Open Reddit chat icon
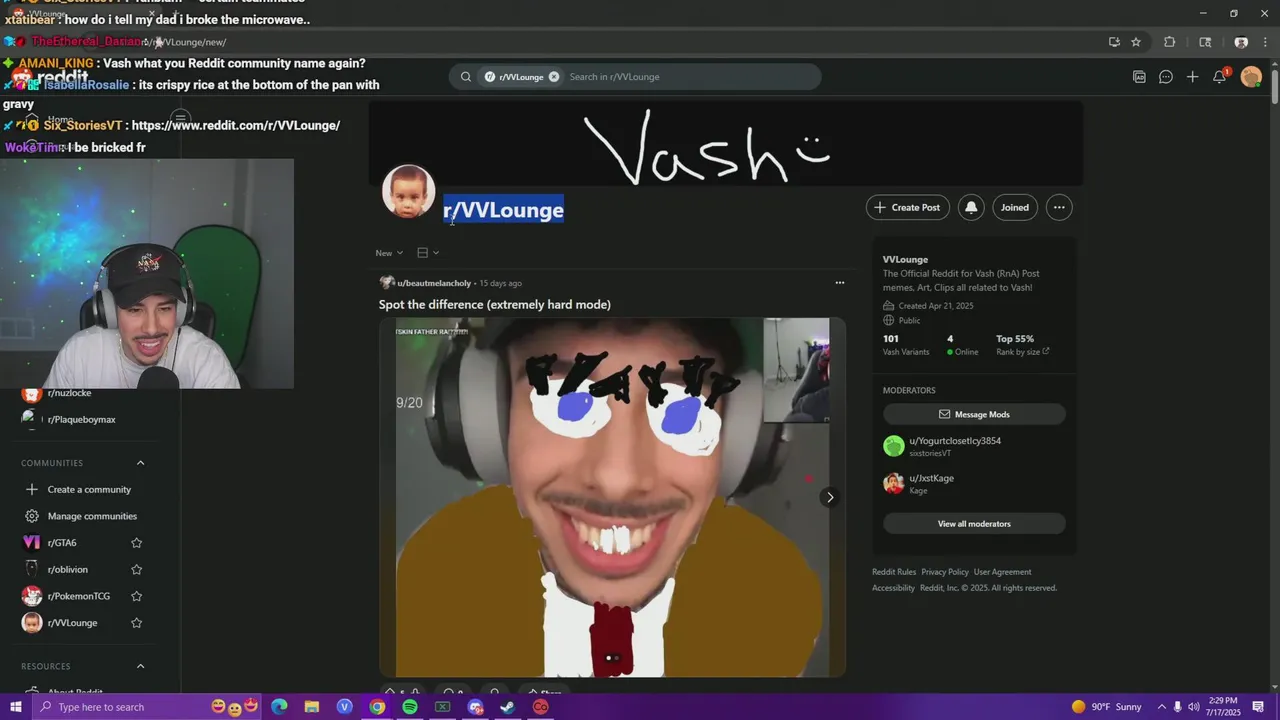 click(x=1166, y=77)
